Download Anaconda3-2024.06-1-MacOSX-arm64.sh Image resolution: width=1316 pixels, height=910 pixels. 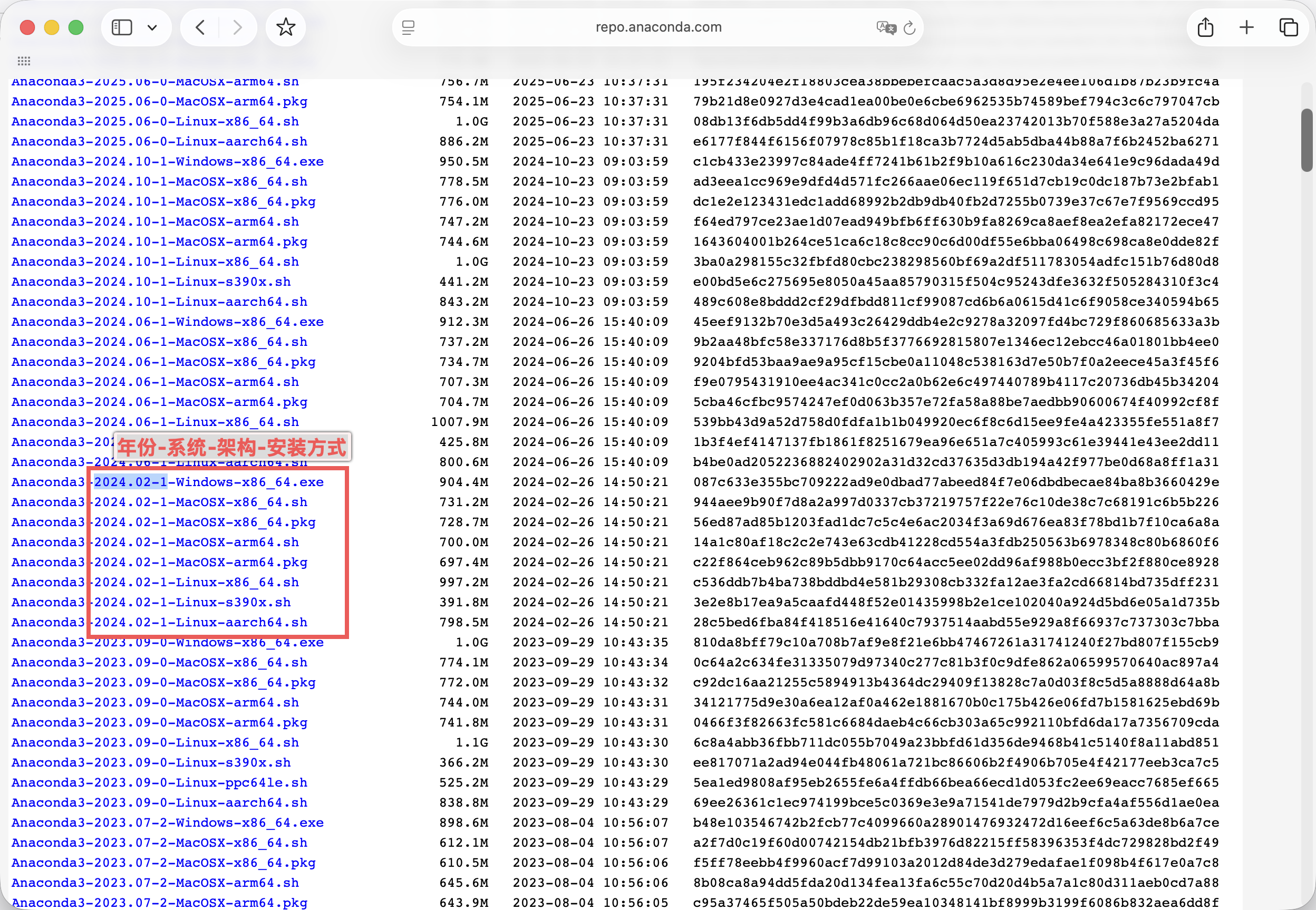tap(155, 382)
